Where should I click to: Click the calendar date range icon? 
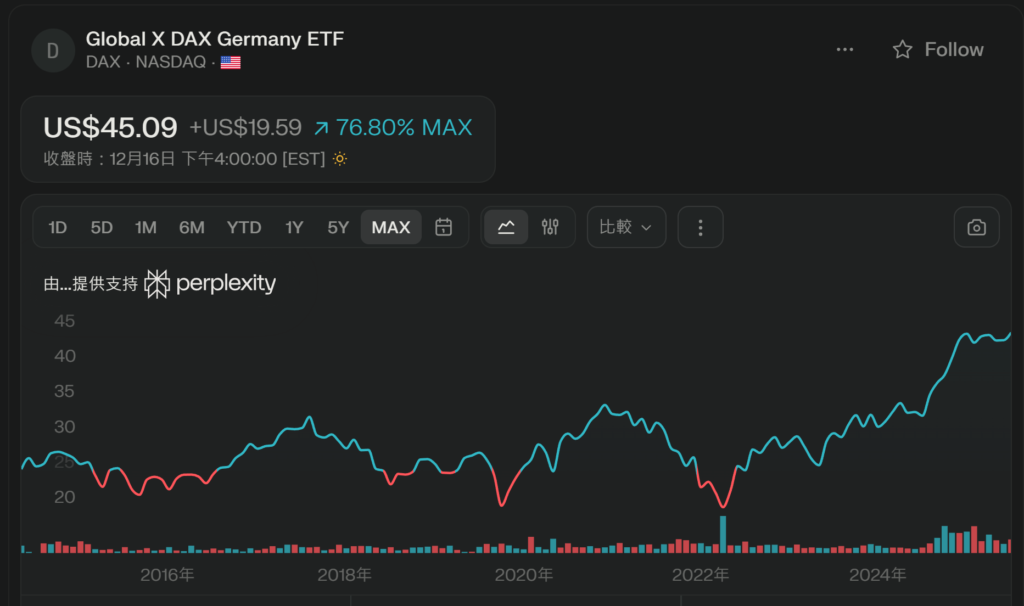click(443, 228)
